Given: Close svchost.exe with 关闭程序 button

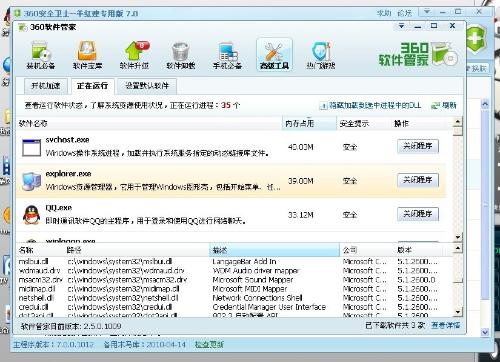Looking at the screenshot, I should [418, 146].
